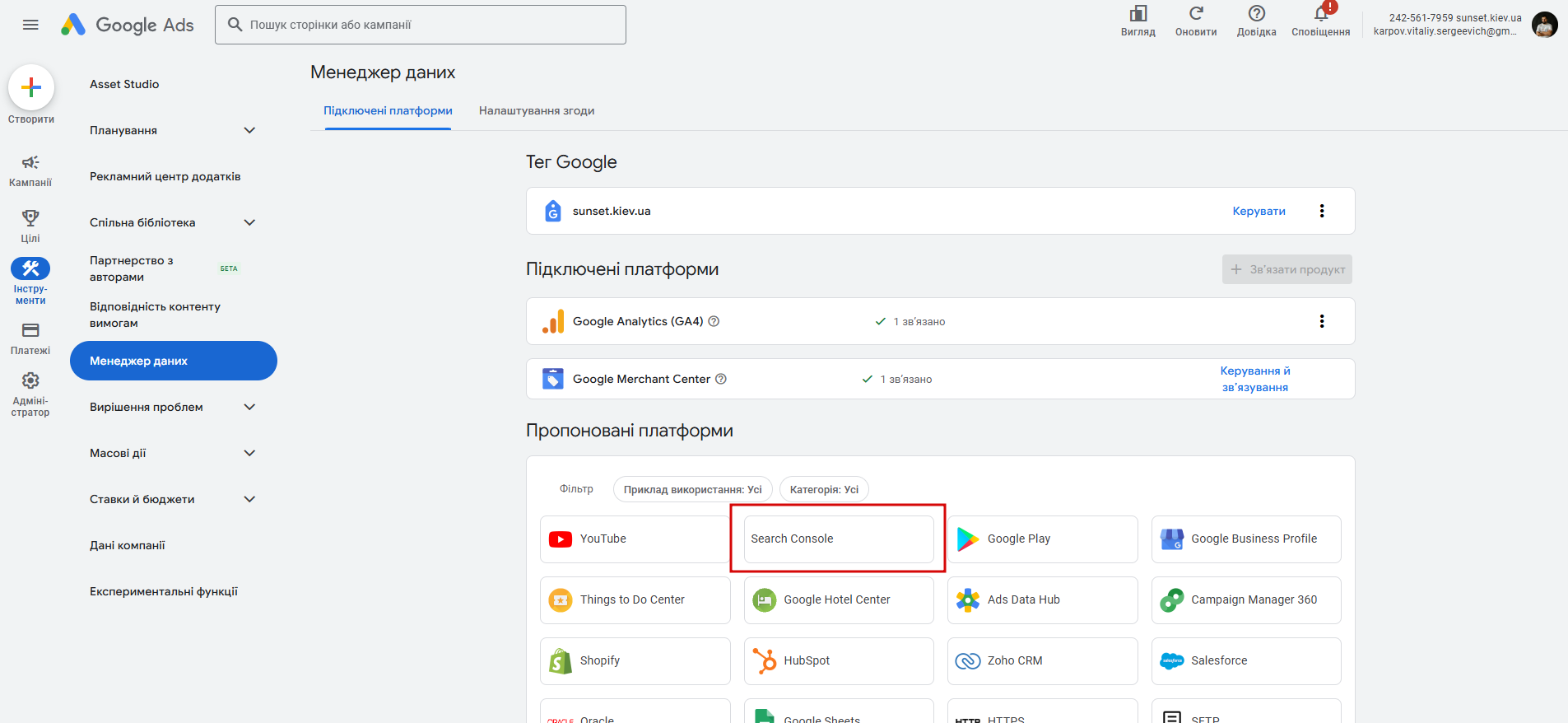Click the YouTube platform icon

coord(561,539)
